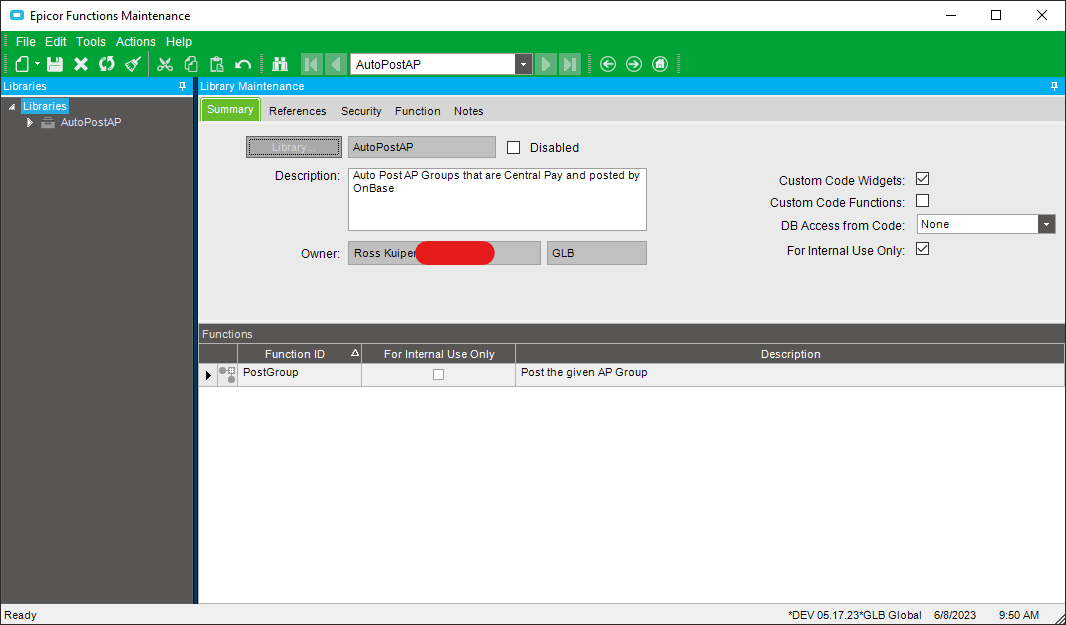Click the Undo arrow icon

coord(243,64)
